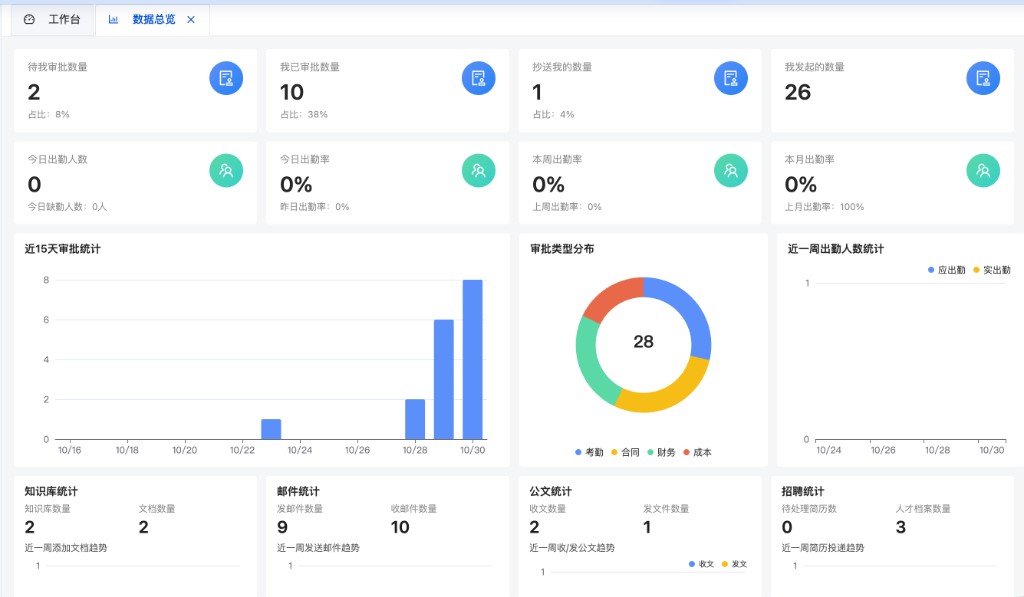Select the 数据总览 tab
The width and height of the screenshot is (1024, 597).
(x=153, y=20)
